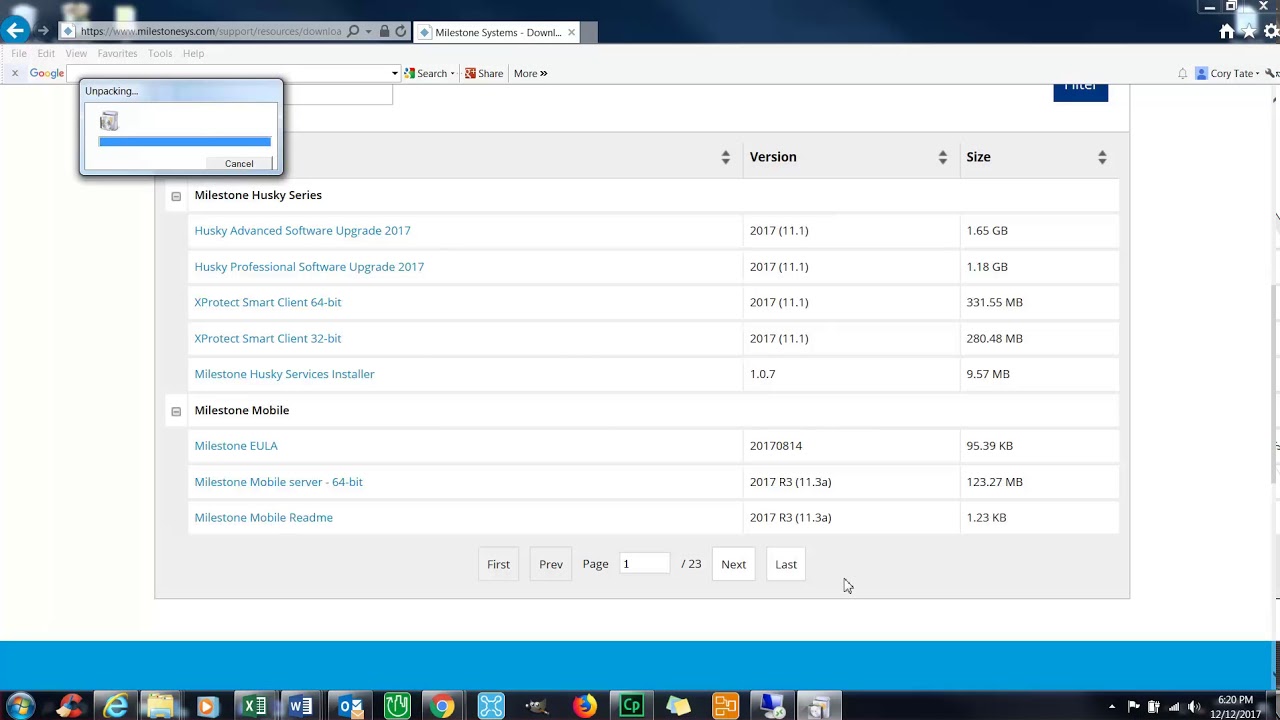Open Firefox from the taskbar
Viewport: 1280px width, 720px height.
[585, 706]
